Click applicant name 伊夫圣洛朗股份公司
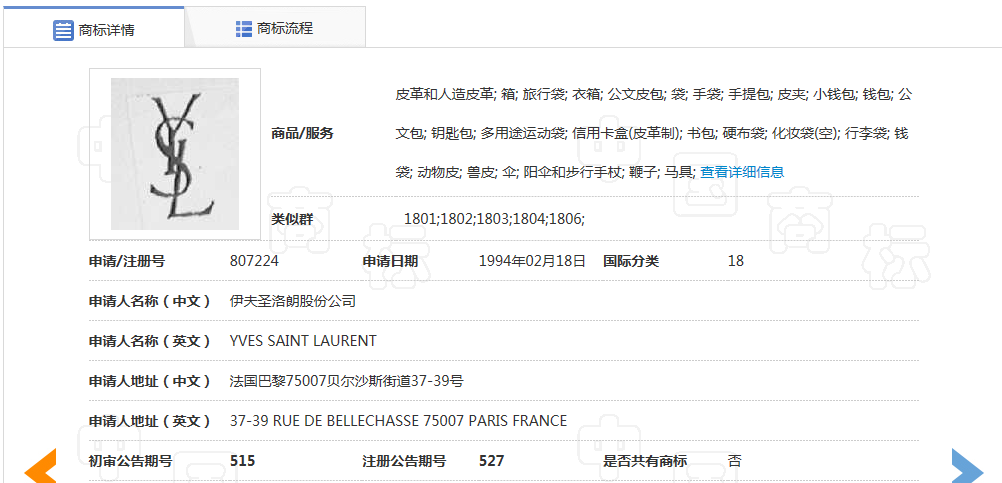This screenshot has height=483, width=1002. 292,301
